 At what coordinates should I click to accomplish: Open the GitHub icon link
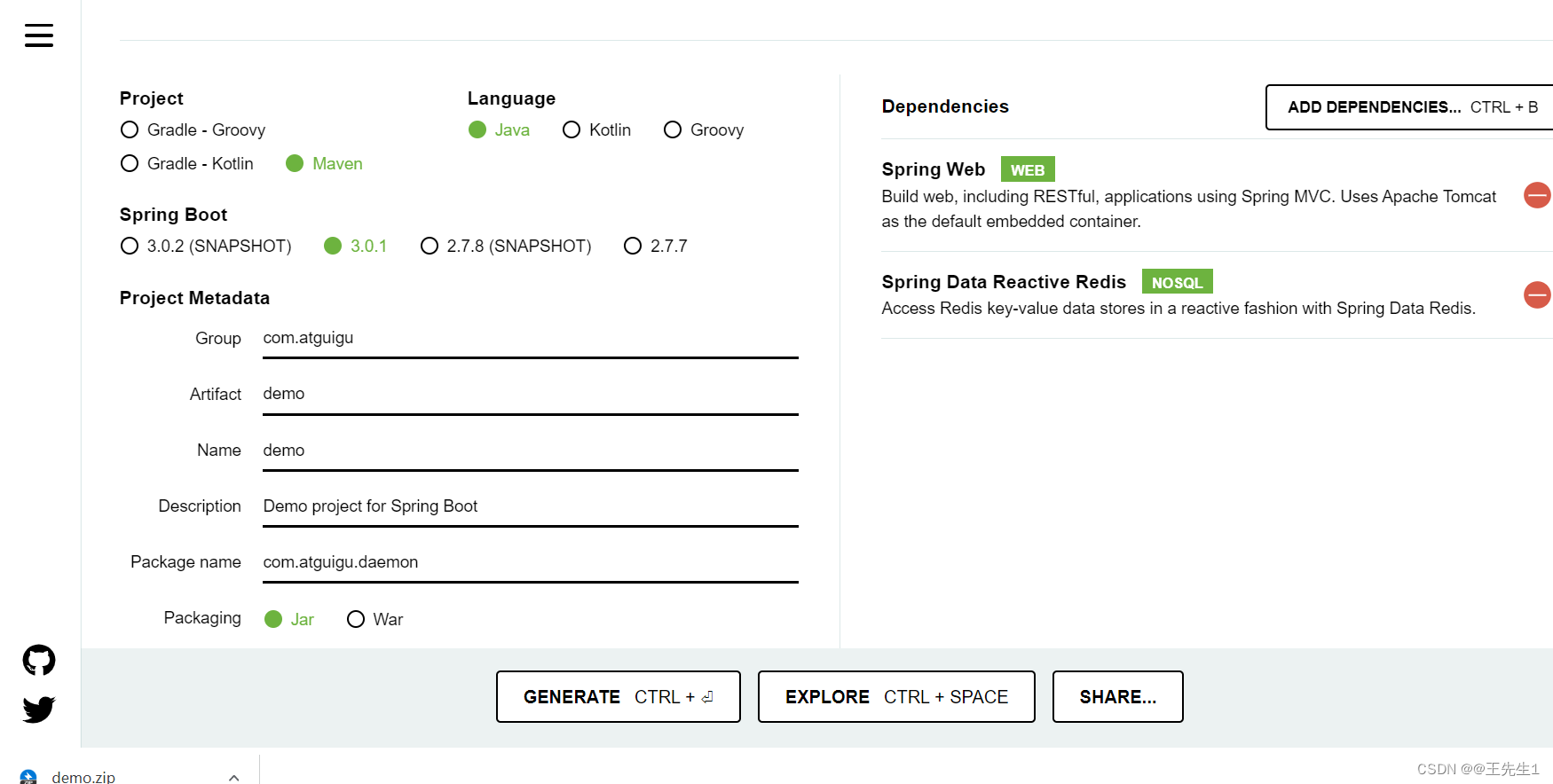click(x=39, y=660)
